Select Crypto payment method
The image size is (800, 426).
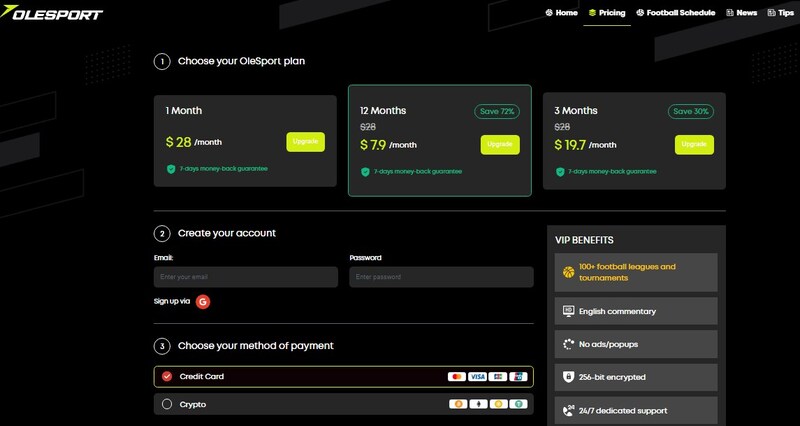click(167, 404)
